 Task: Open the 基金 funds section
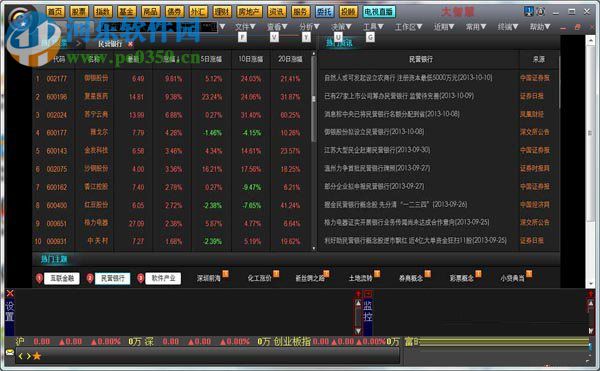[126, 12]
